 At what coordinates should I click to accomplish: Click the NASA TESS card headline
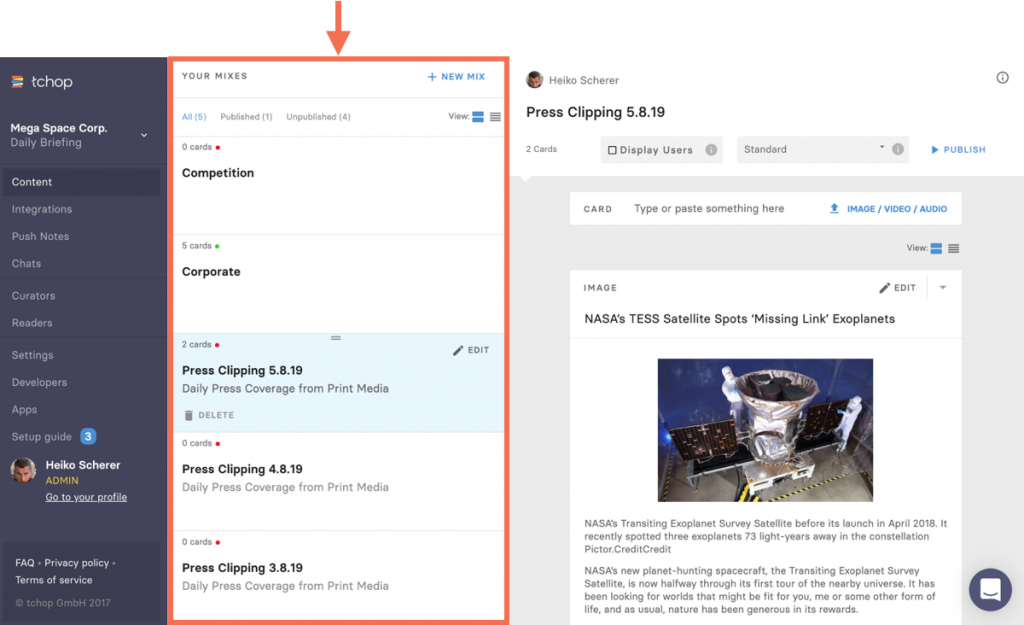coord(739,319)
